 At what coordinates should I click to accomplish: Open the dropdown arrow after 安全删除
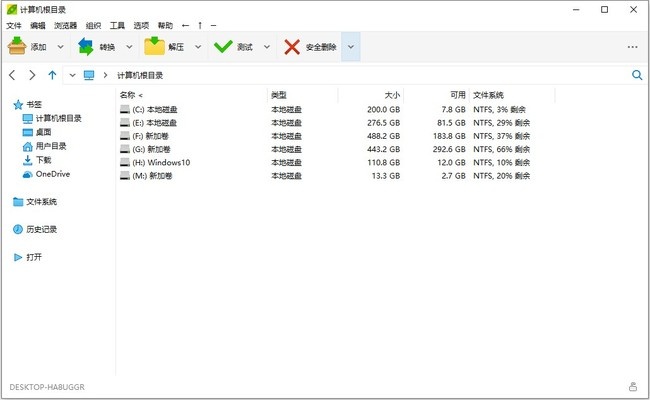click(x=351, y=47)
